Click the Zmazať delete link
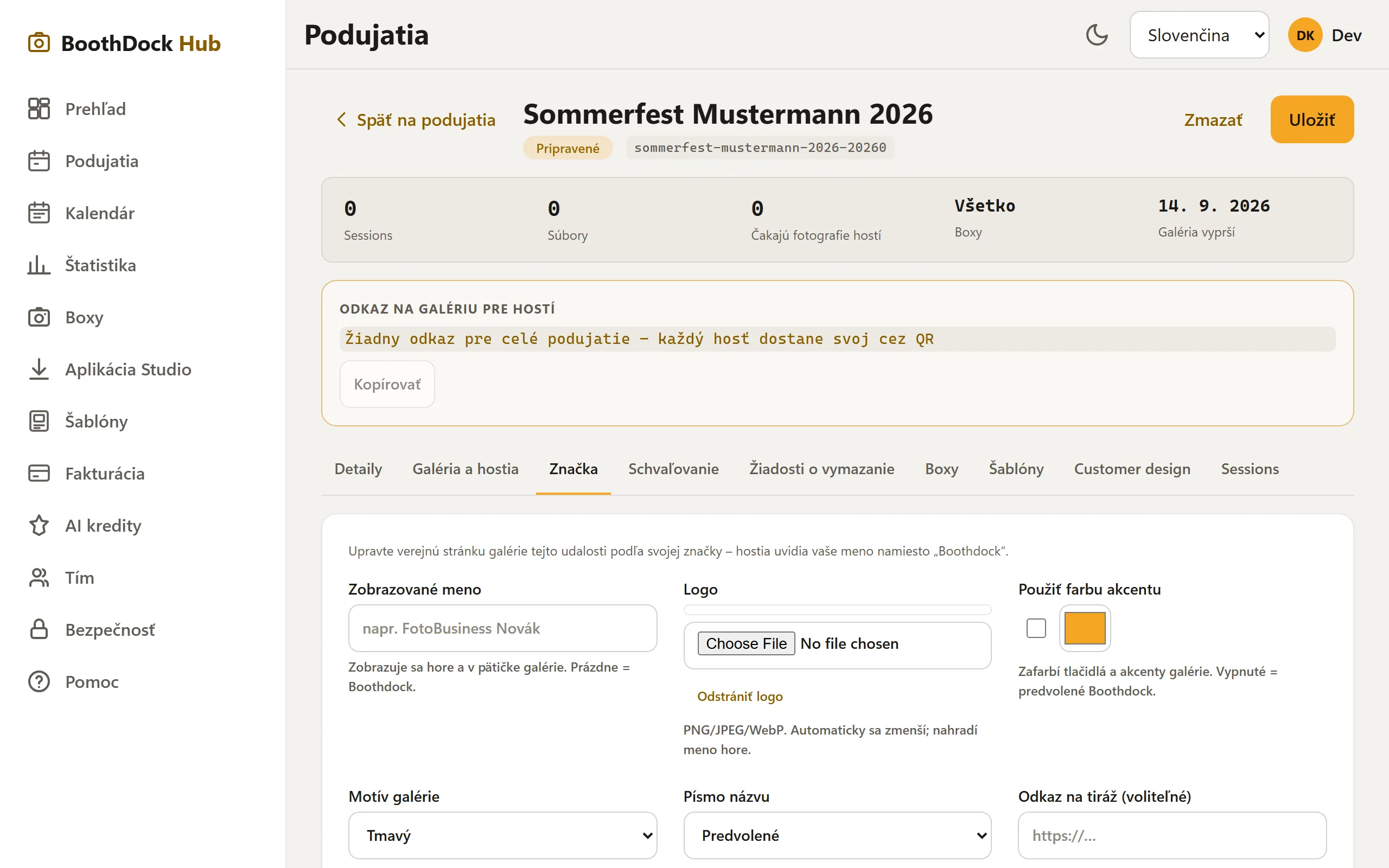1389x868 pixels. (x=1213, y=119)
